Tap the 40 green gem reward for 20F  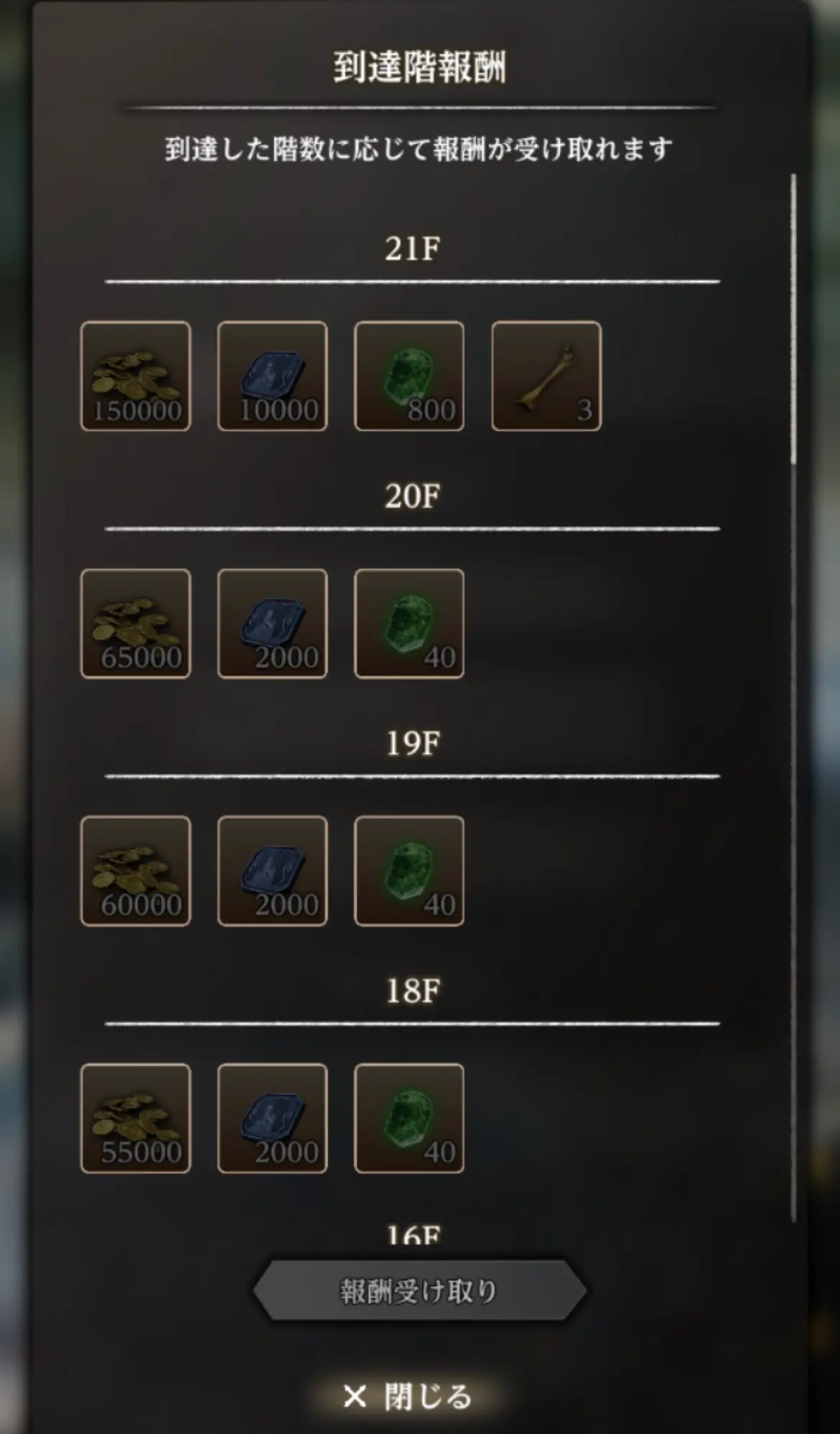coord(409,623)
